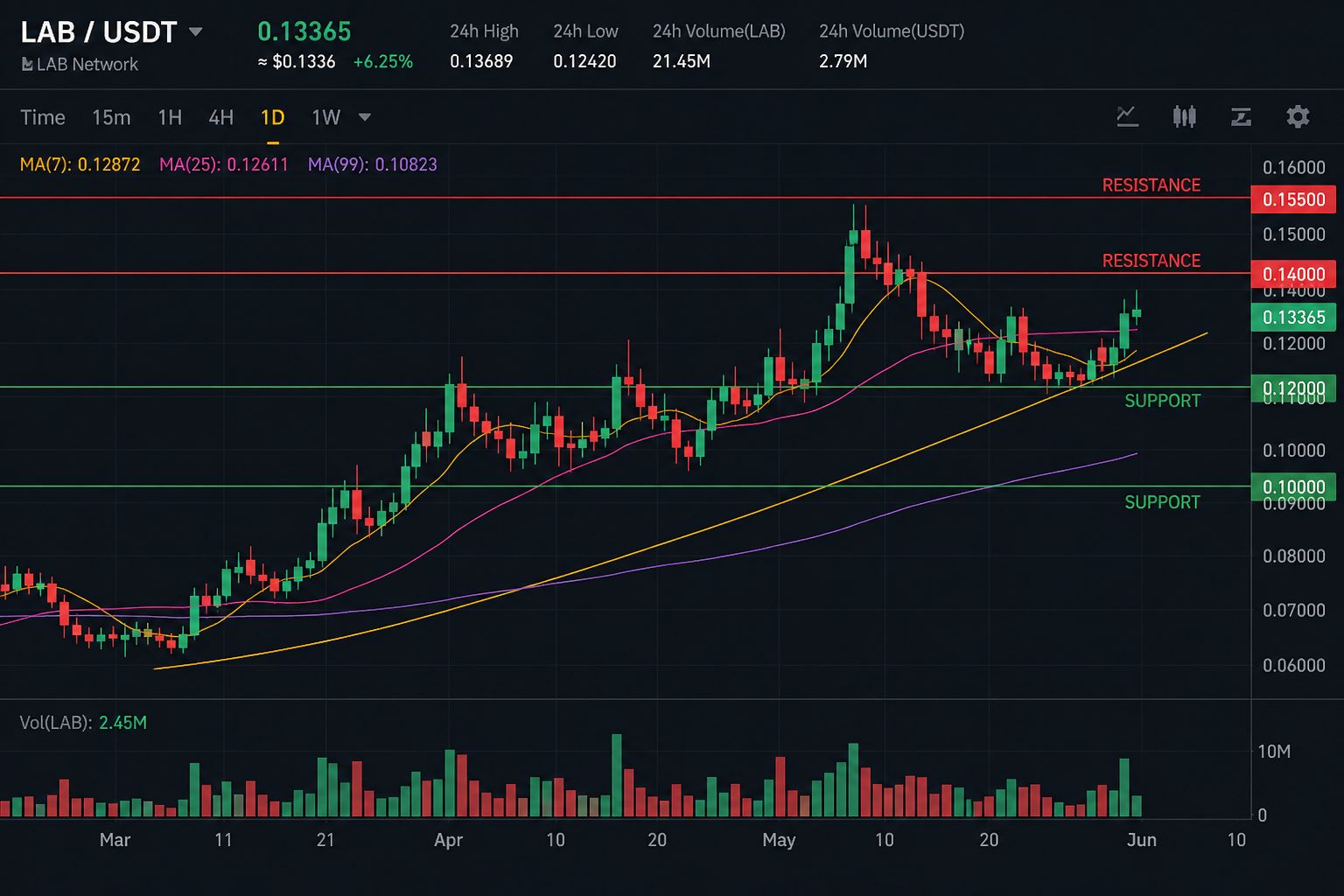
Task: Click the 24h High label
Action: pos(484,31)
